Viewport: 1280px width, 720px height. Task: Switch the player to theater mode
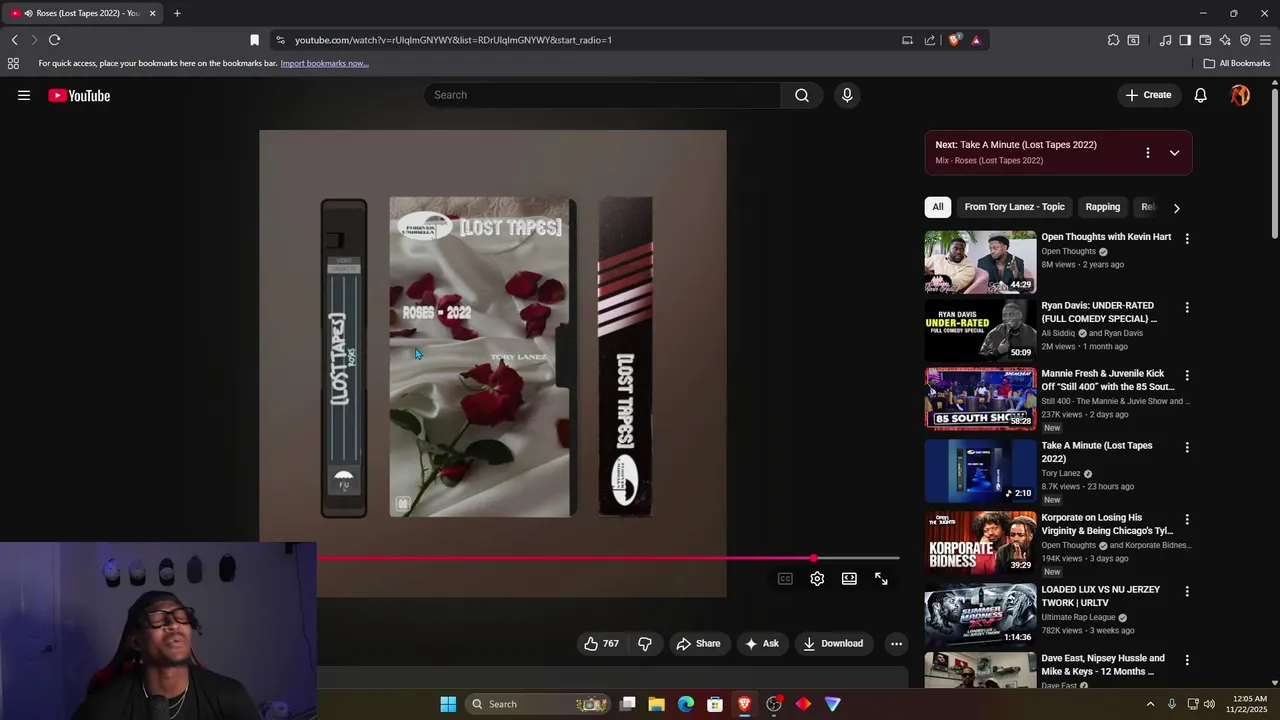tap(849, 578)
